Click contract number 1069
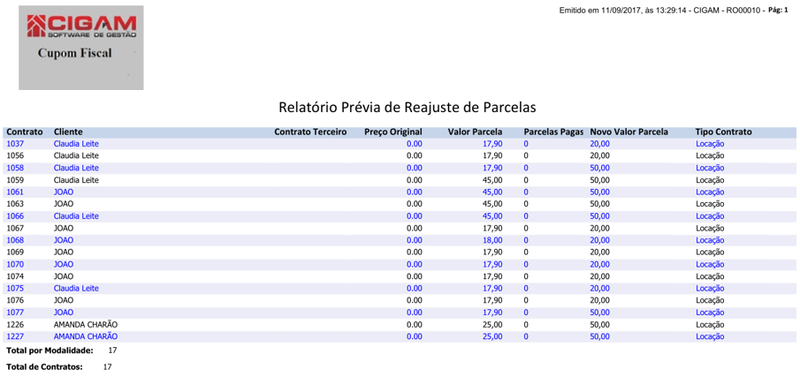Viewport: 800px width, 377px height. click(x=15, y=252)
